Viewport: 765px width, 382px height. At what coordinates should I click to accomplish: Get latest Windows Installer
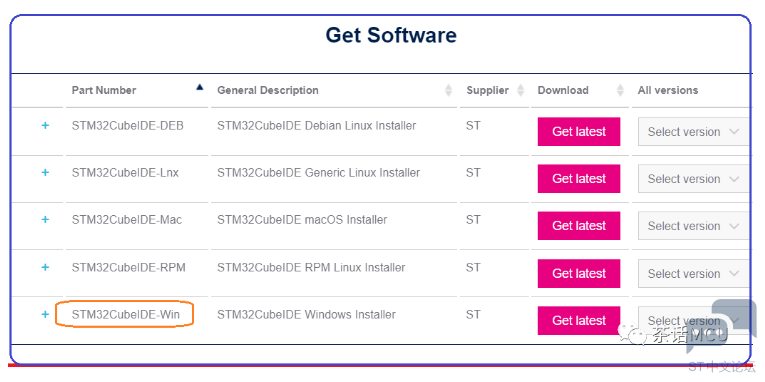pos(579,320)
